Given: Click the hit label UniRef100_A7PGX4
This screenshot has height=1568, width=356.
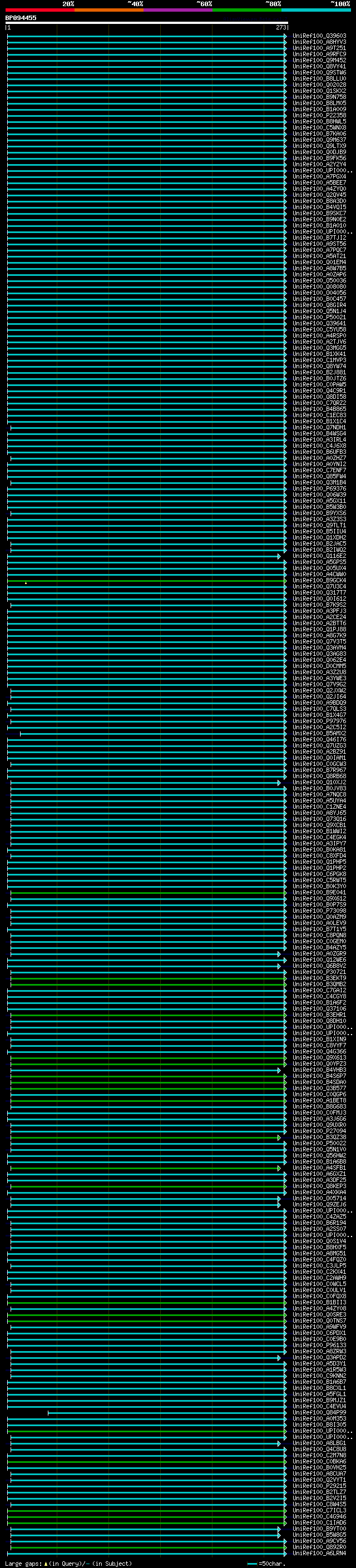Looking at the screenshot, I should point(319,176).
